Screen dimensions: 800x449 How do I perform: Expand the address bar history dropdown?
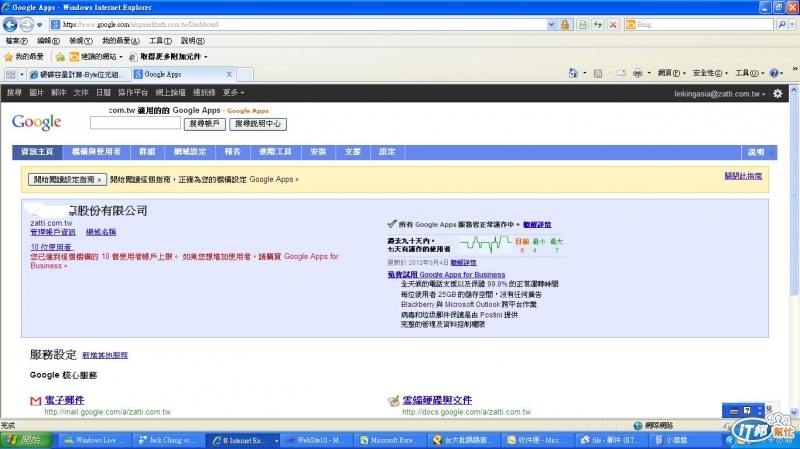click(552, 24)
